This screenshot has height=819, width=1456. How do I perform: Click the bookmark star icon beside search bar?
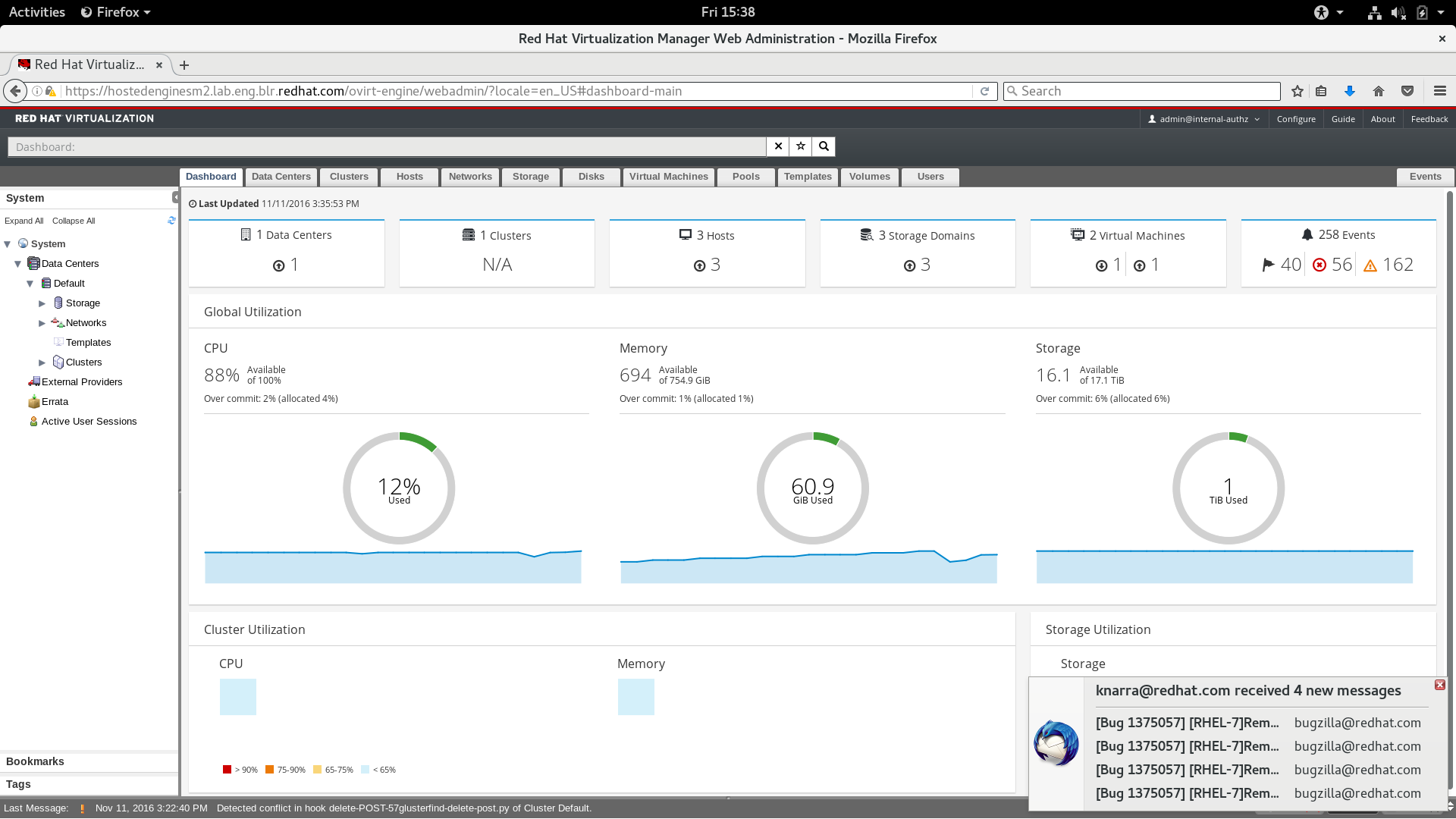point(801,146)
